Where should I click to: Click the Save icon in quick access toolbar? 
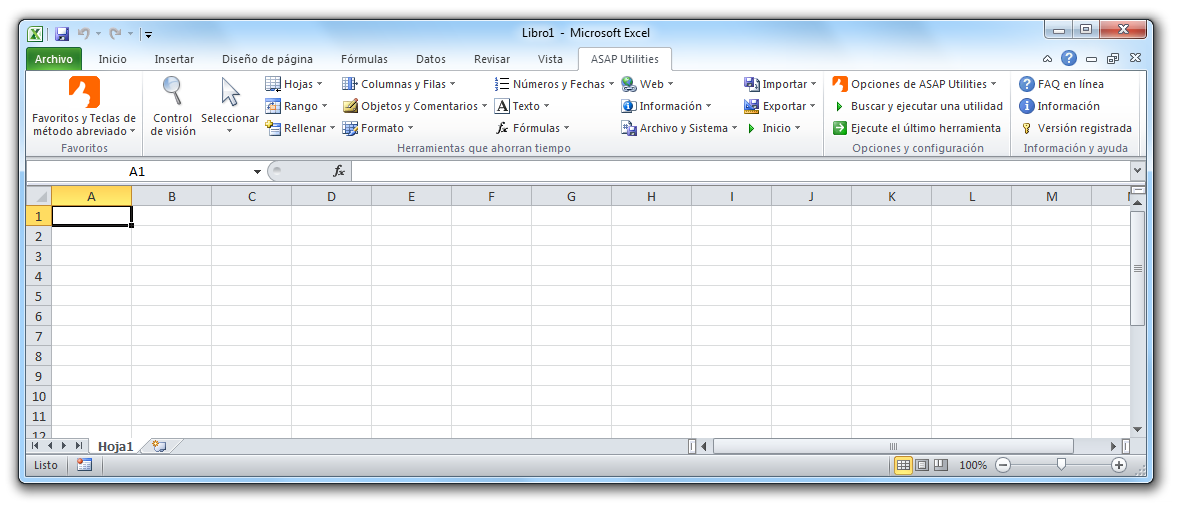(62, 33)
